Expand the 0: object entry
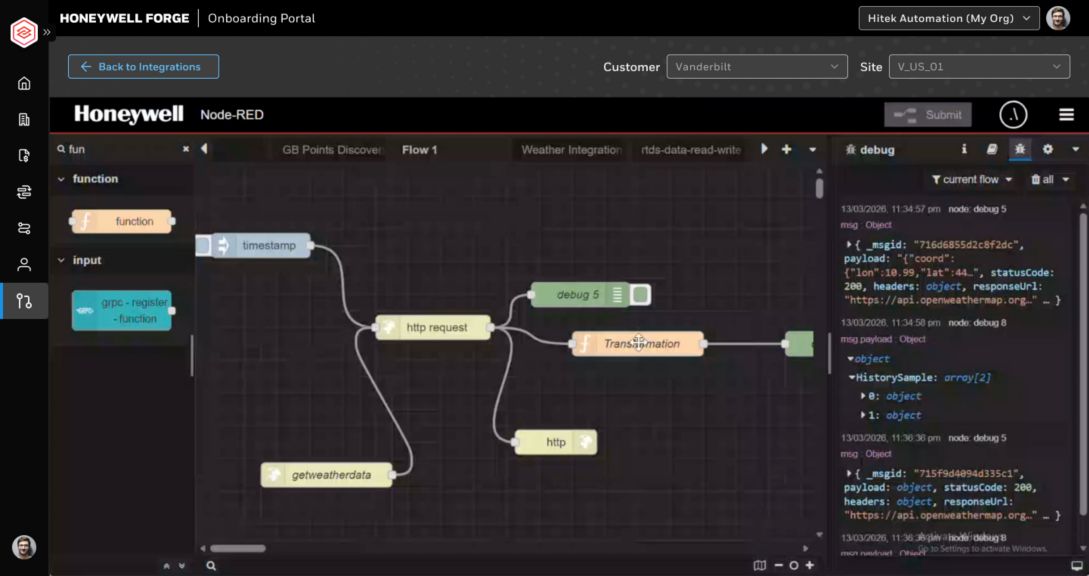This screenshot has height=576, width=1089. [863, 396]
